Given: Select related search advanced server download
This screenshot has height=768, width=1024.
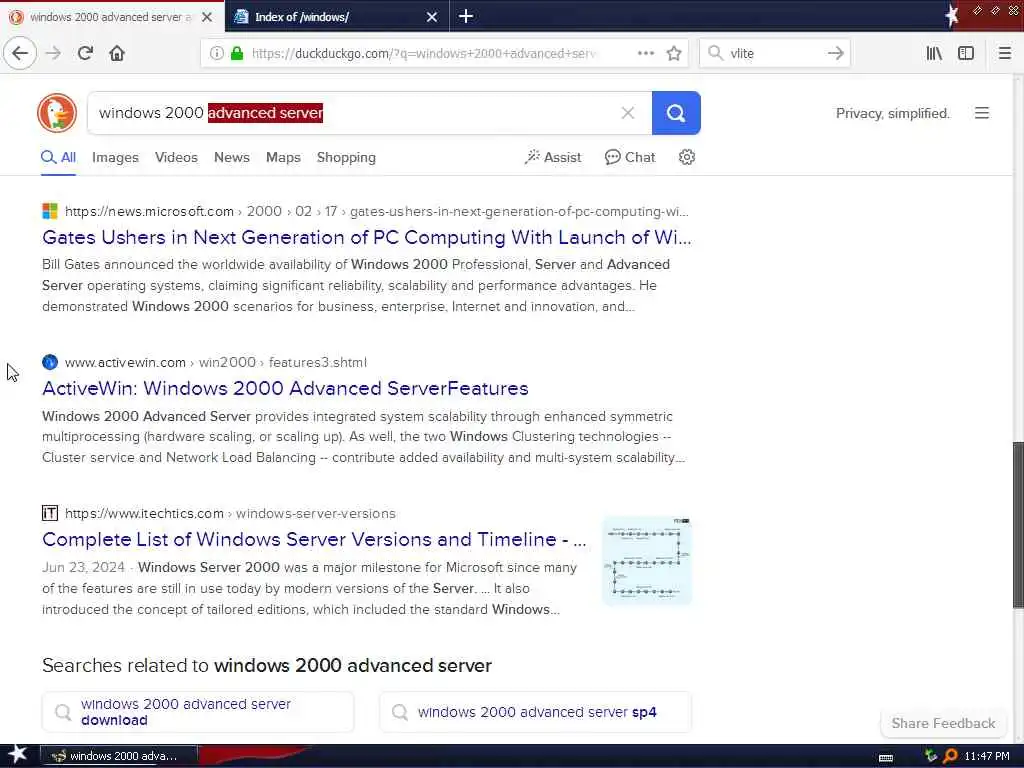Looking at the screenshot, I should [x=198, y=712].
